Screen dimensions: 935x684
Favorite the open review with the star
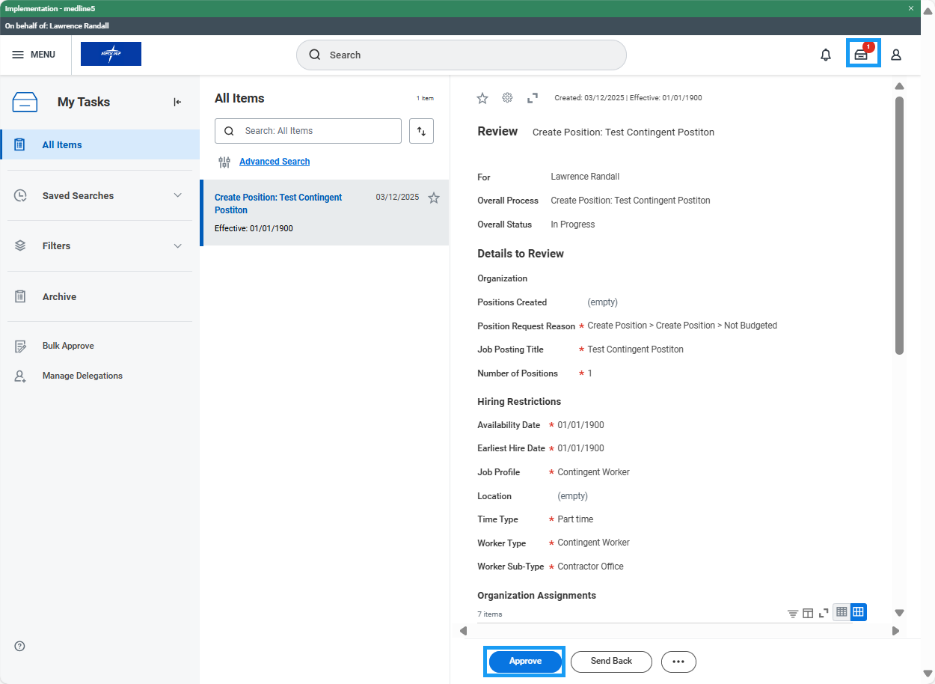pos(482,98)
